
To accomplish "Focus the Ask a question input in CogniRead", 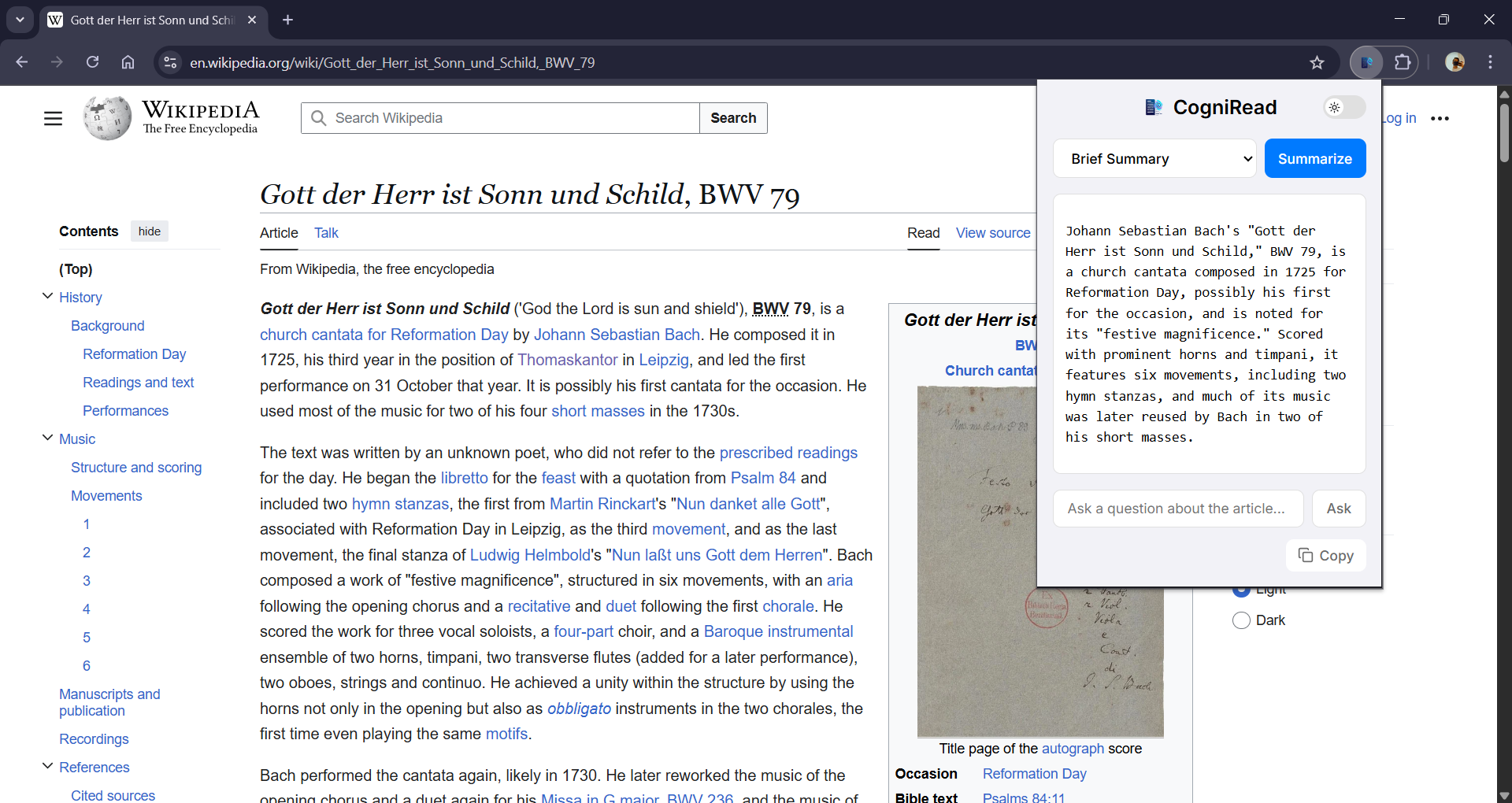I will coord(1178,509).
